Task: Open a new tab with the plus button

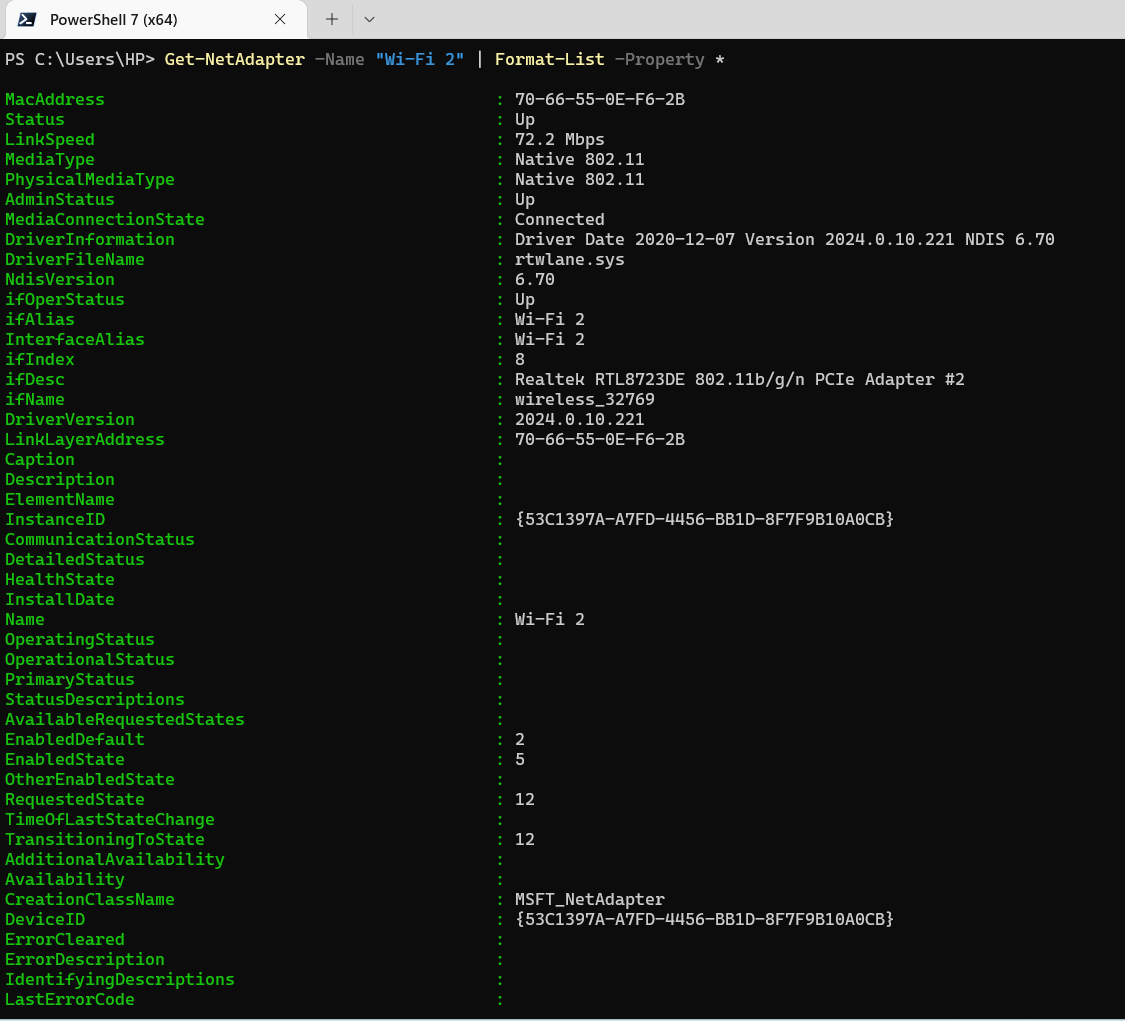Action: pos(330,19)
